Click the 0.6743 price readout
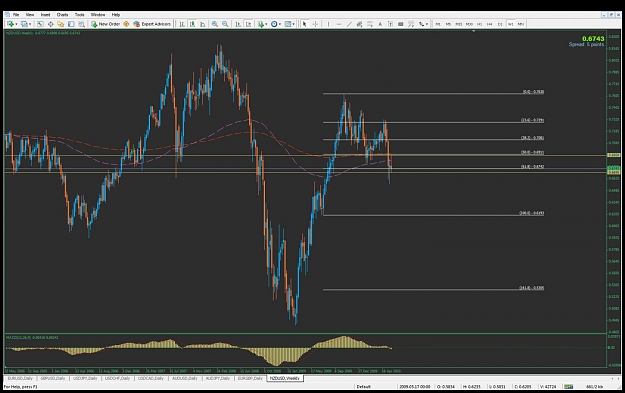Image resolution: width=625 pixels, height=393 pixels. (x=593, y=39)
